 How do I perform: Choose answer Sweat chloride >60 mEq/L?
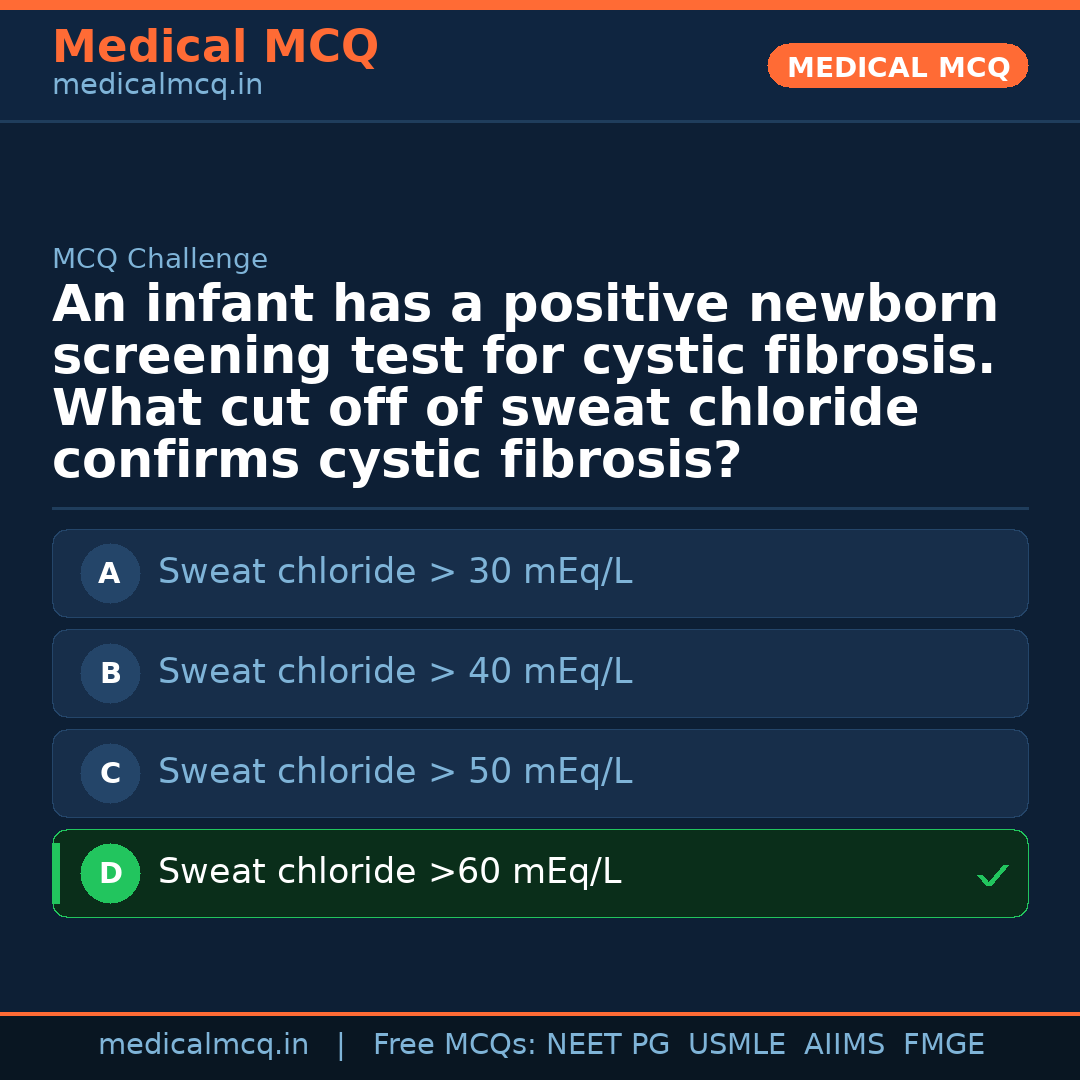pyautogui.click(x=390, y=872)
